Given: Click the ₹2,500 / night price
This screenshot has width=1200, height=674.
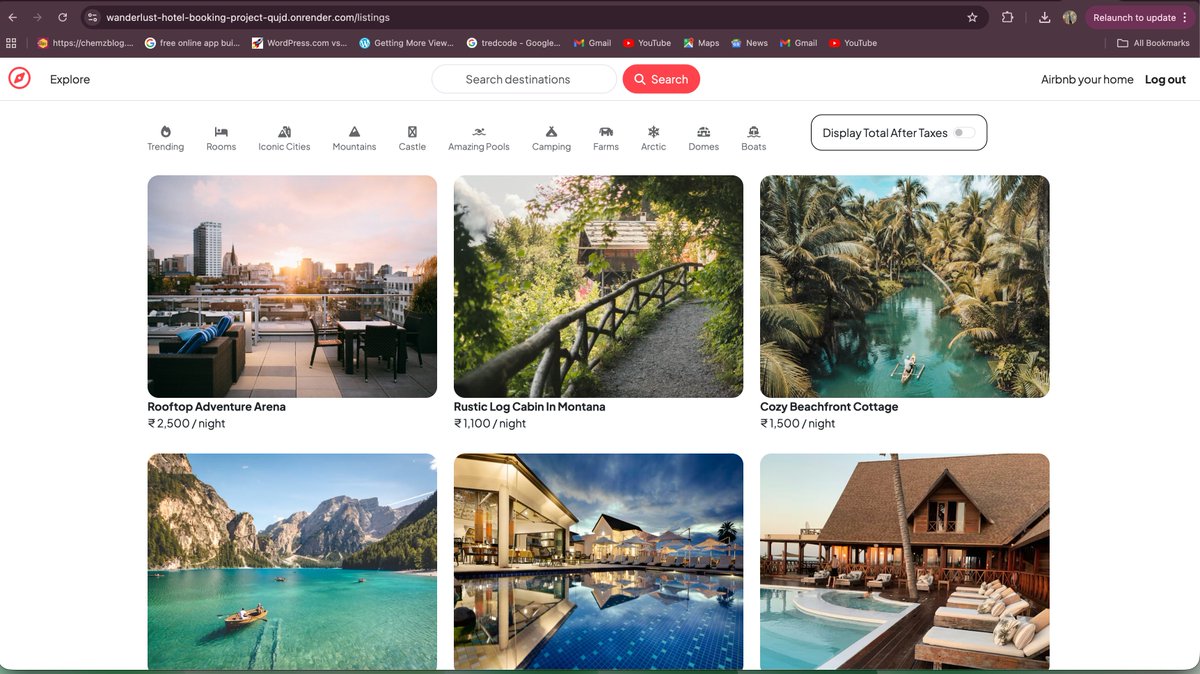Looking at the screenshot, I should point(186,424).
